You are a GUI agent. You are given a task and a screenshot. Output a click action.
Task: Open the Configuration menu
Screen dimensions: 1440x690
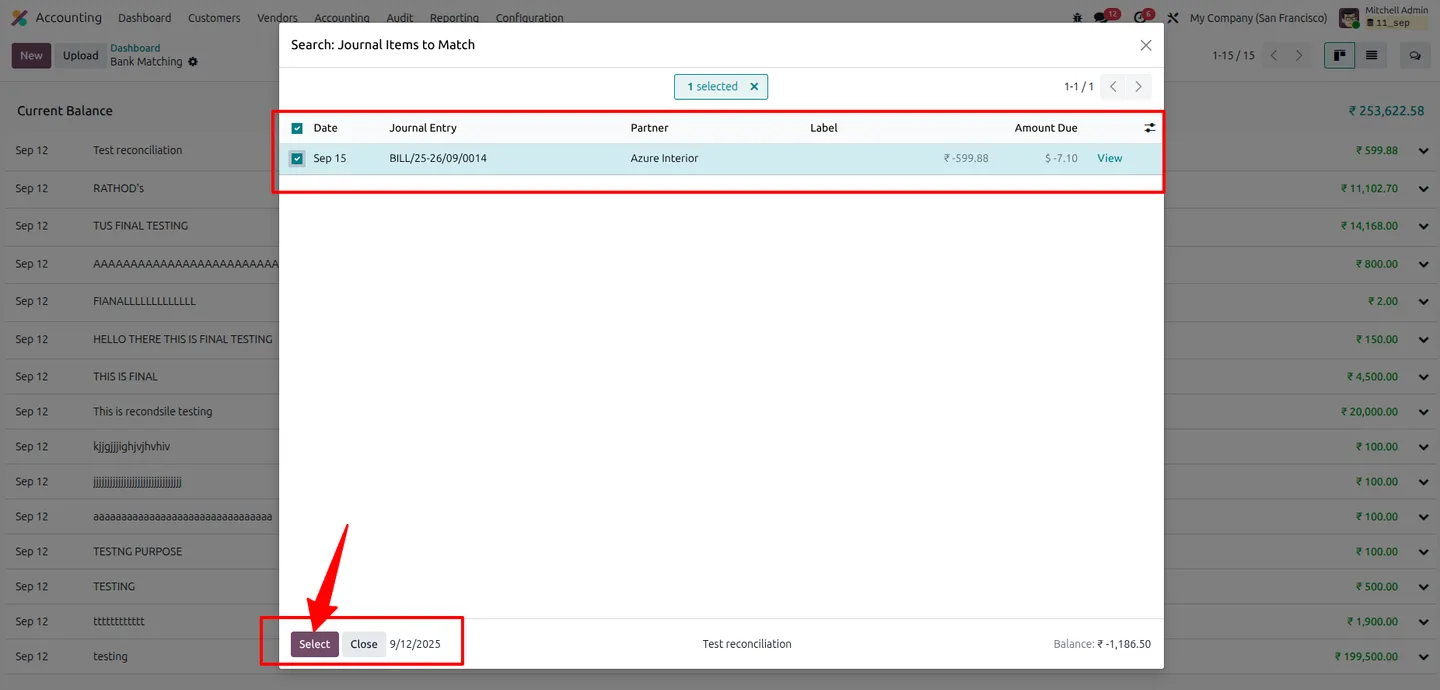529,18
